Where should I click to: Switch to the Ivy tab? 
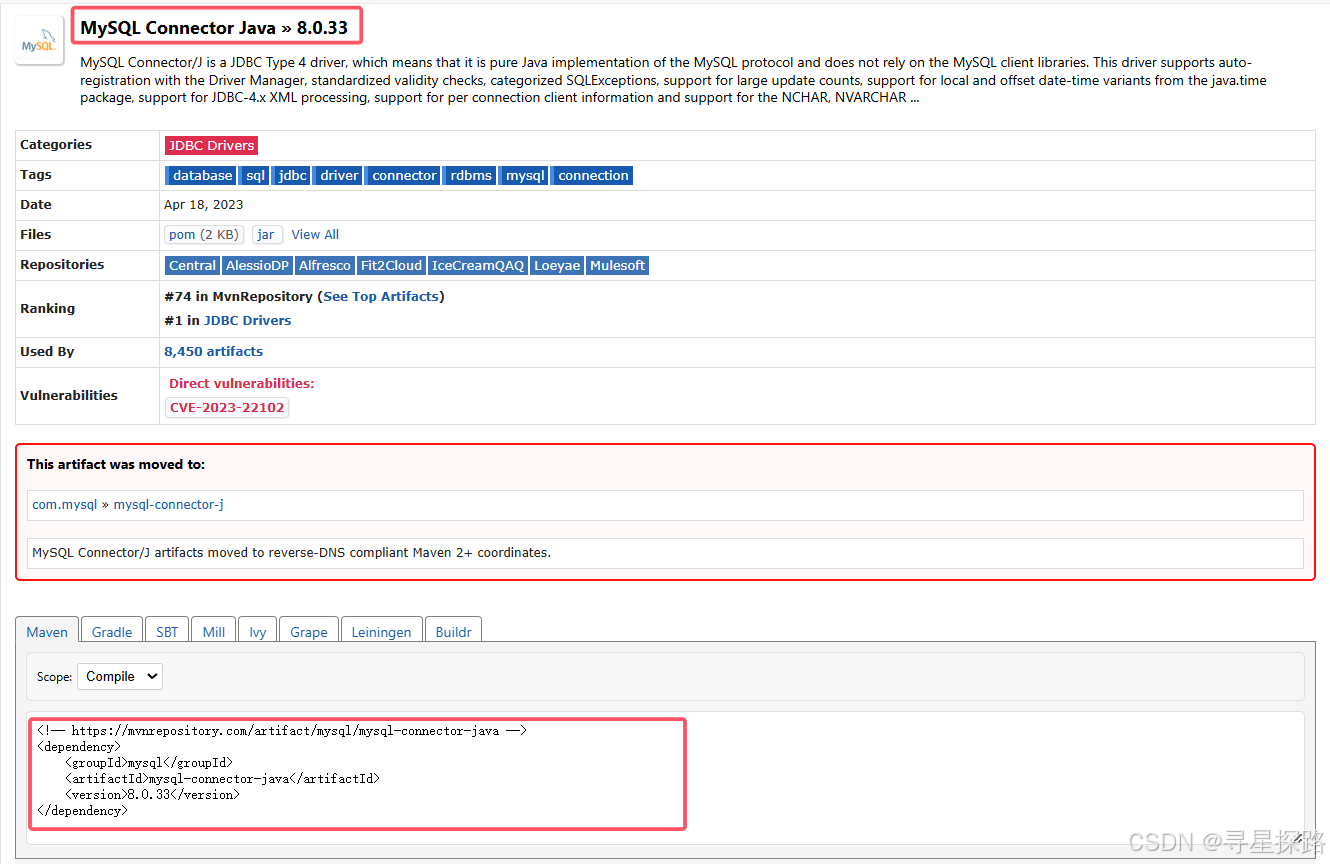pos(258,632)
